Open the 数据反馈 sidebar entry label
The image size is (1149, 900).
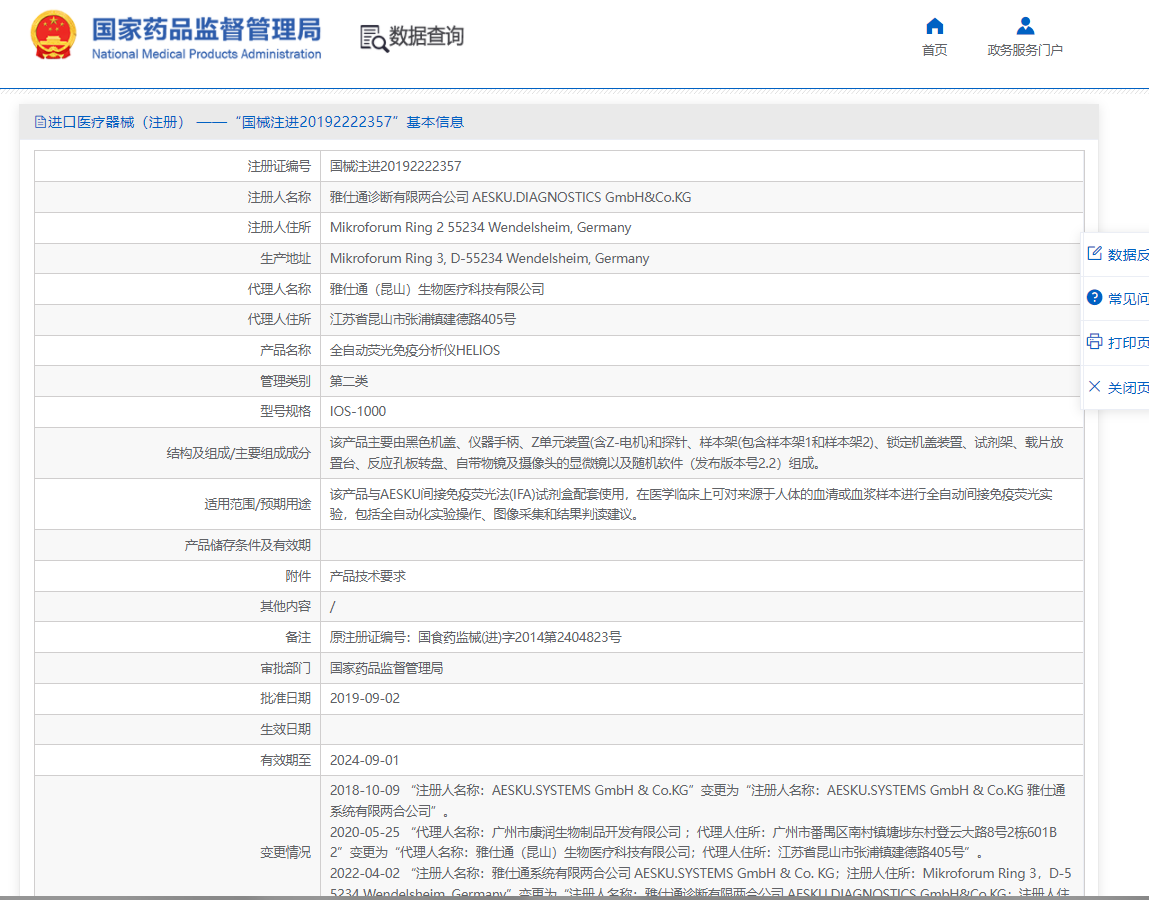1128,255
